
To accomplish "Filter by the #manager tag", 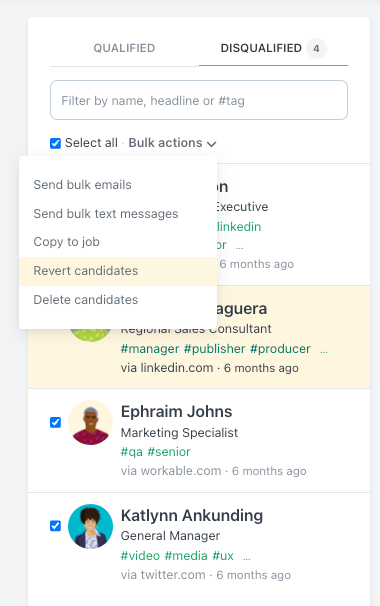I will [x=150, y=349].
